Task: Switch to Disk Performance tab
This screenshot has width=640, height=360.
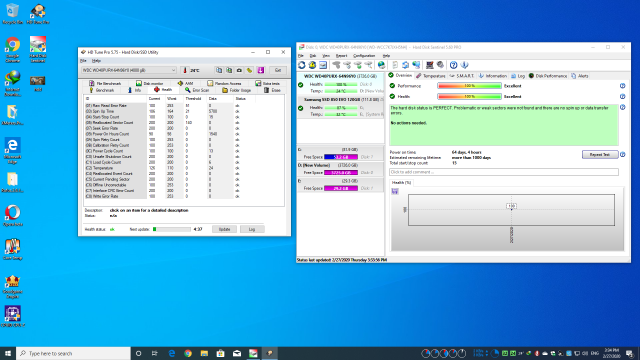Action: (x=548, y=76)
